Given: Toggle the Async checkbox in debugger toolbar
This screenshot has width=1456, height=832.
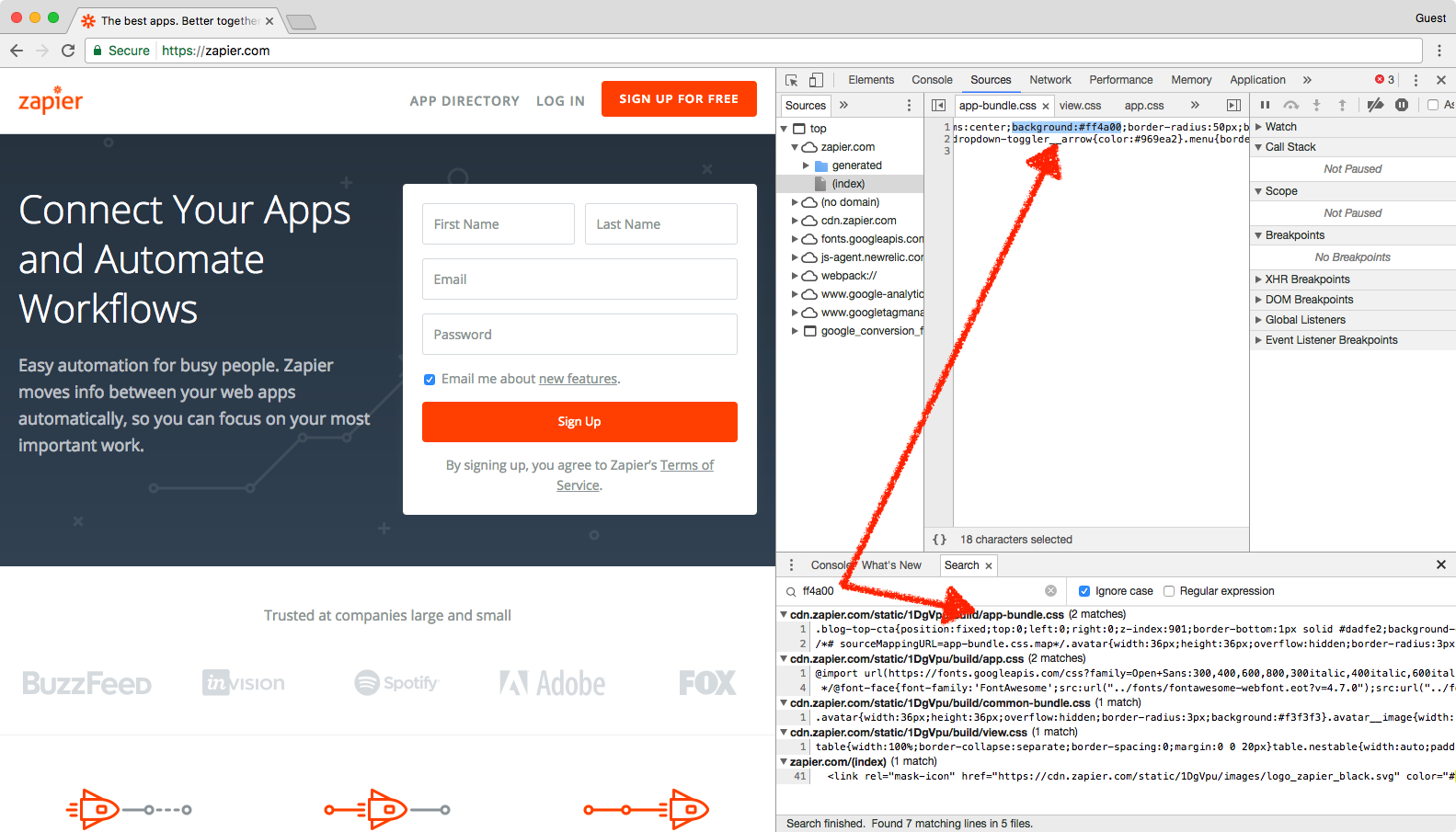Looking at the screenshot, I should [x=1433, y=105].
